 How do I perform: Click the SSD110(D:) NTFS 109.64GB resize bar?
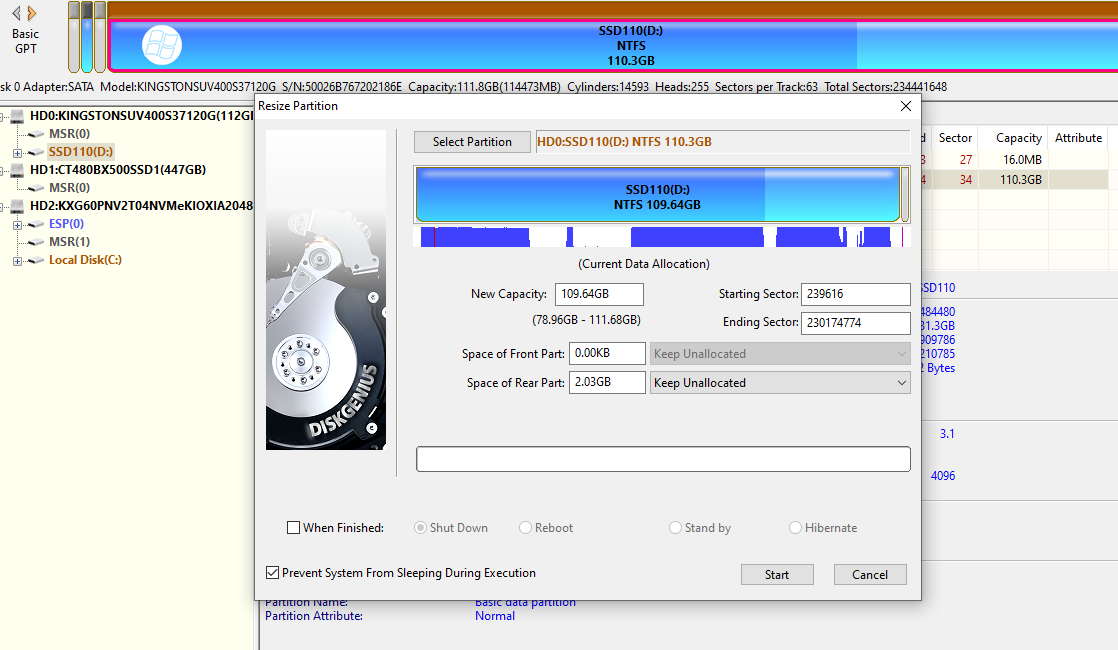click(657, 195)
